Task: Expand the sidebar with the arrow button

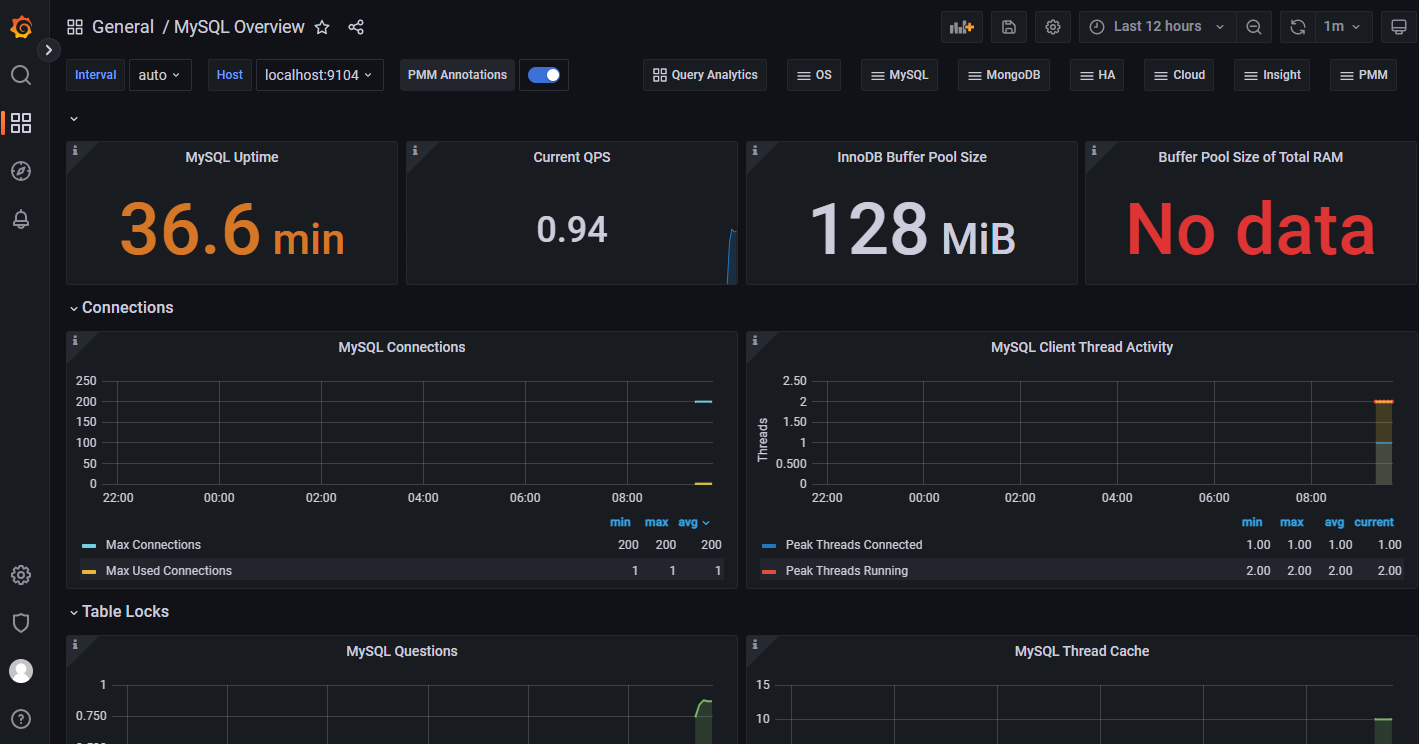Action: tap(48, 49)
